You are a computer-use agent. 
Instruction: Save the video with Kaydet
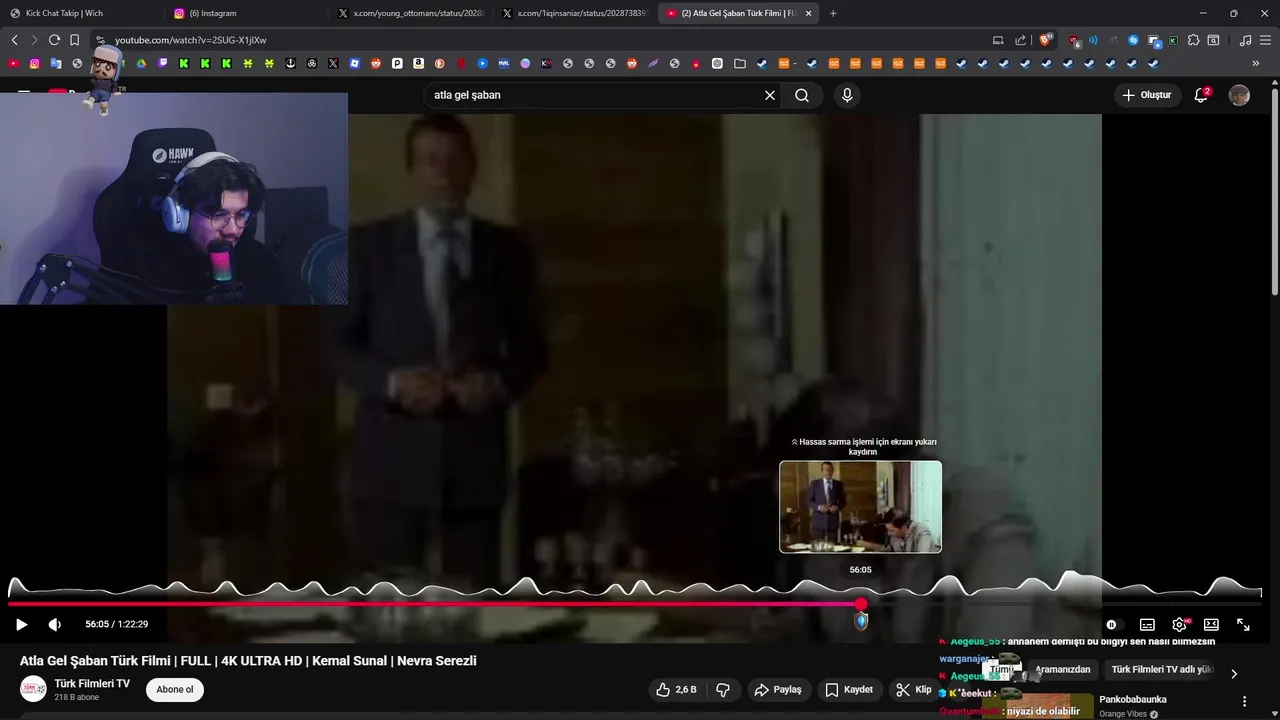point(849,690)
